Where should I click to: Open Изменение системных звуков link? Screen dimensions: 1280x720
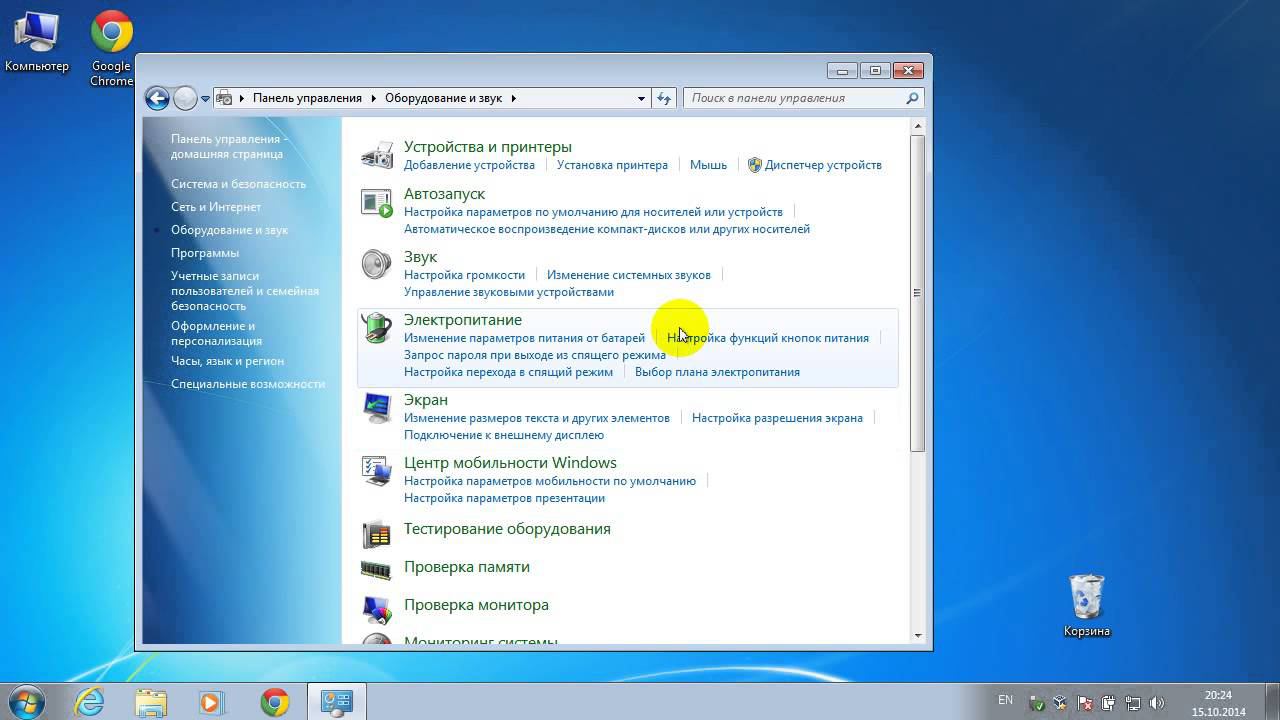click(629, 275)
